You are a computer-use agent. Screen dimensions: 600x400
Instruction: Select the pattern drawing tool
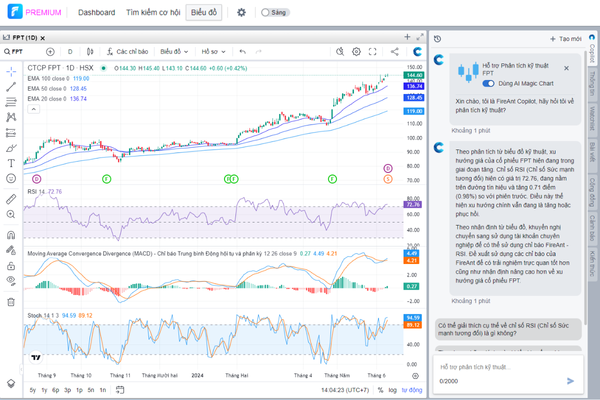coord(11,117)
